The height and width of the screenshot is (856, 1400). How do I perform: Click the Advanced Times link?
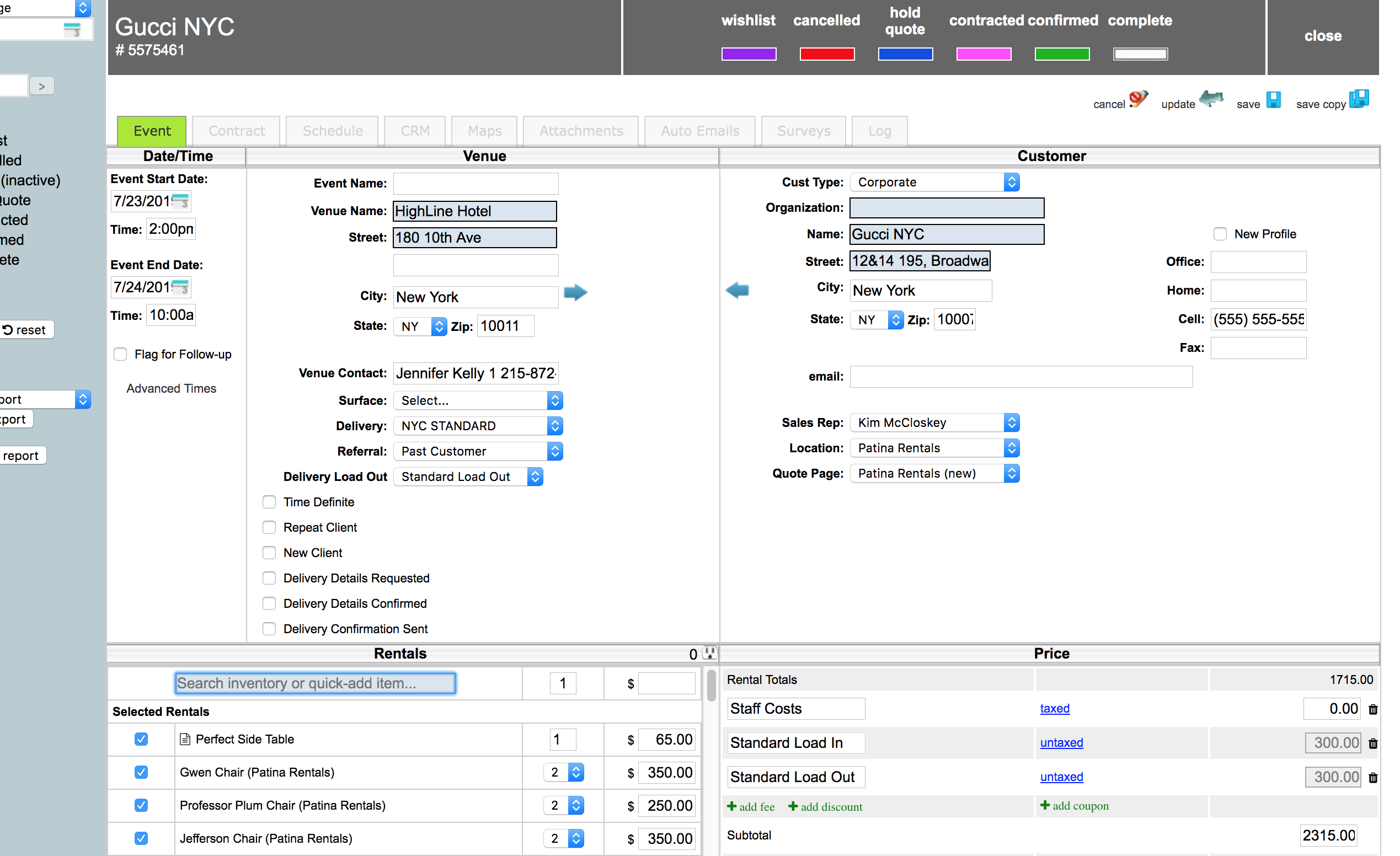coord(171,388)
